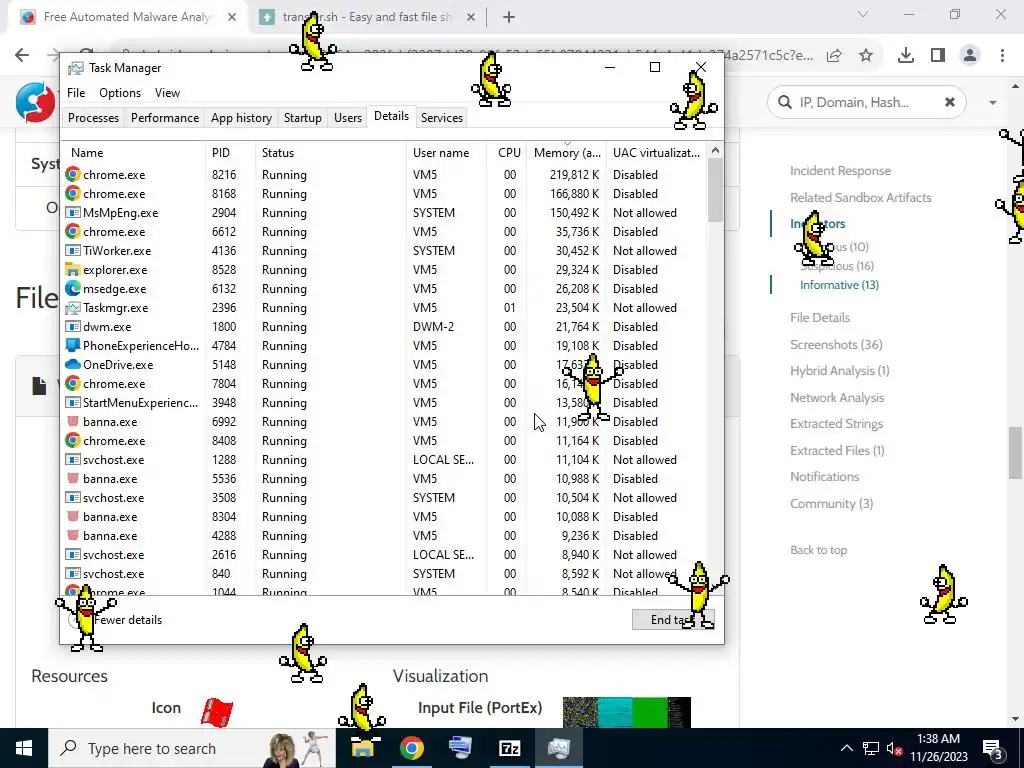Screen dimensions: 1024x768
Task: Select the OneDrive.exe process icon
Action: click(x=72, y=364)
